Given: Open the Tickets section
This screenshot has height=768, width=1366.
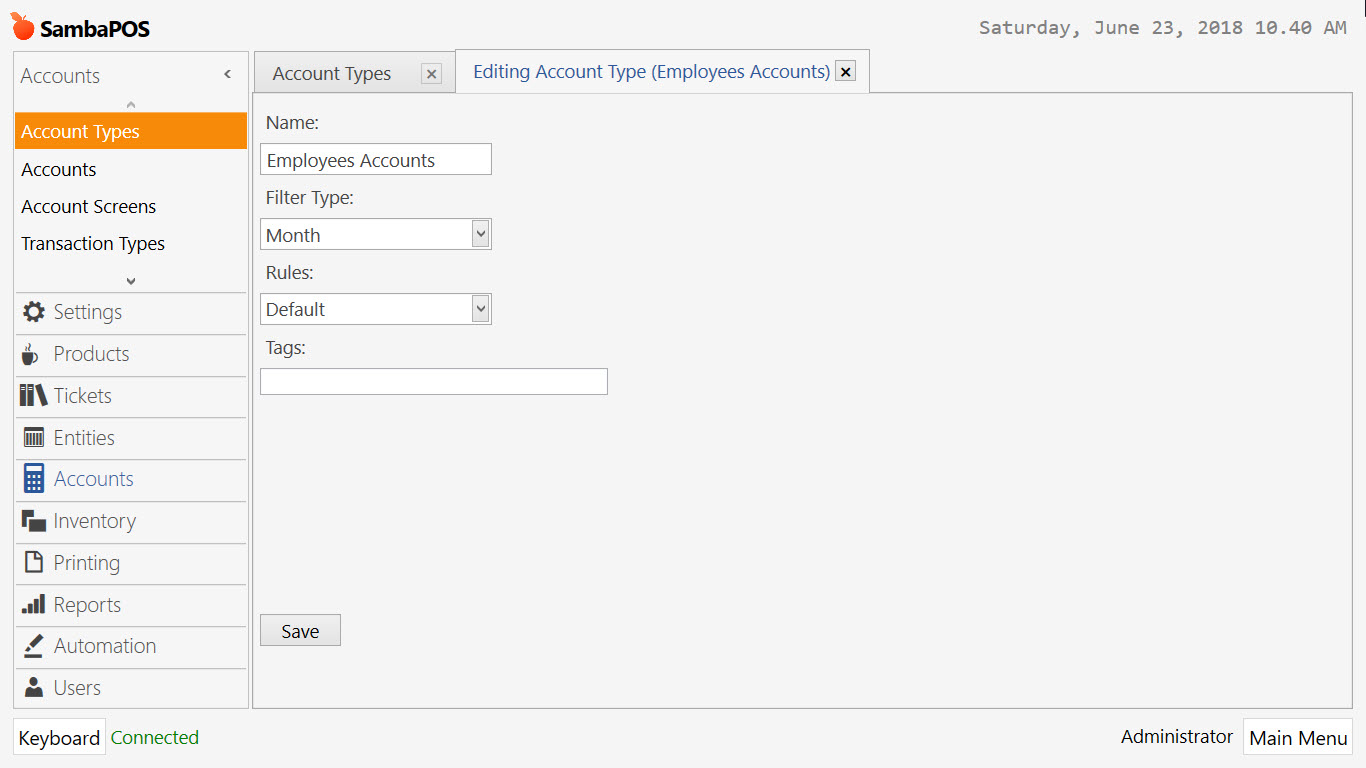Looking at the screenshot, I should click(x=30, y=396).
